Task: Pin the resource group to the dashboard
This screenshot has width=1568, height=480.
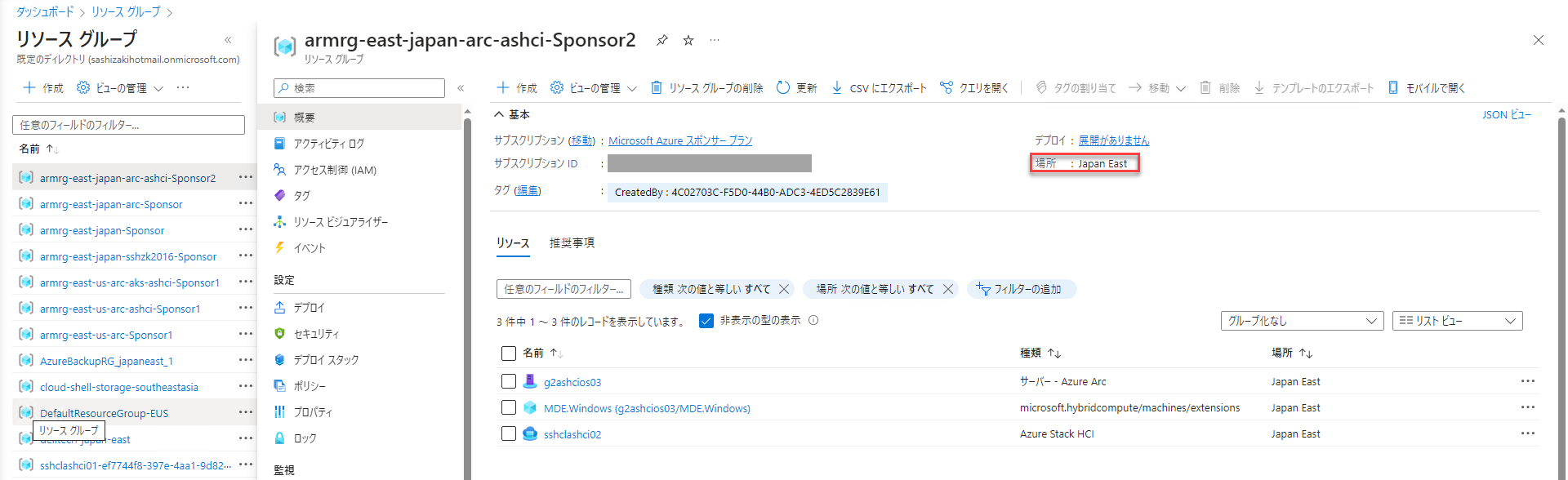Action: point(662,40)
